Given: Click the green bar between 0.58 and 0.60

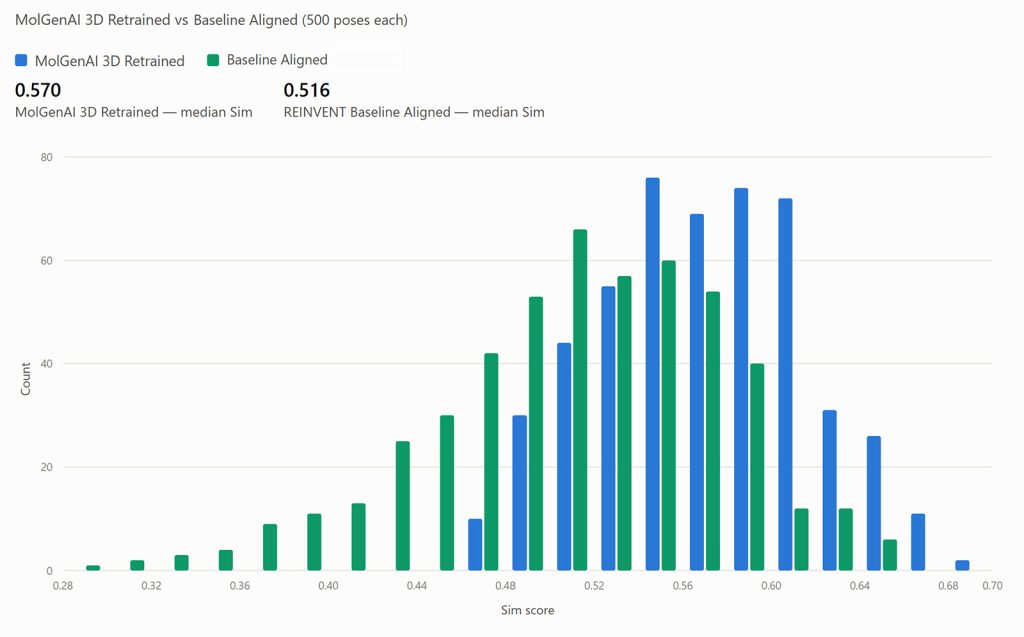Looking at the screenshot, I should point(757,467).
